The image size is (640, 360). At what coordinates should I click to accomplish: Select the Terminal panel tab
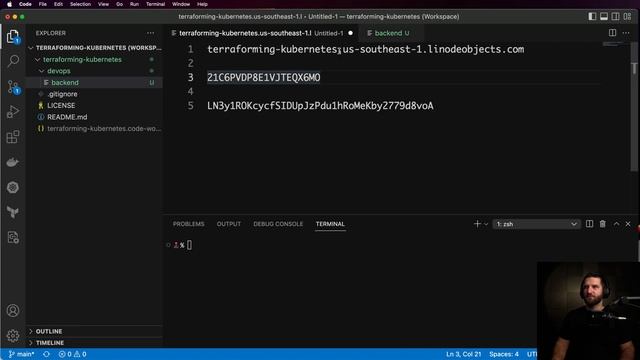click(x=330, y=224)
